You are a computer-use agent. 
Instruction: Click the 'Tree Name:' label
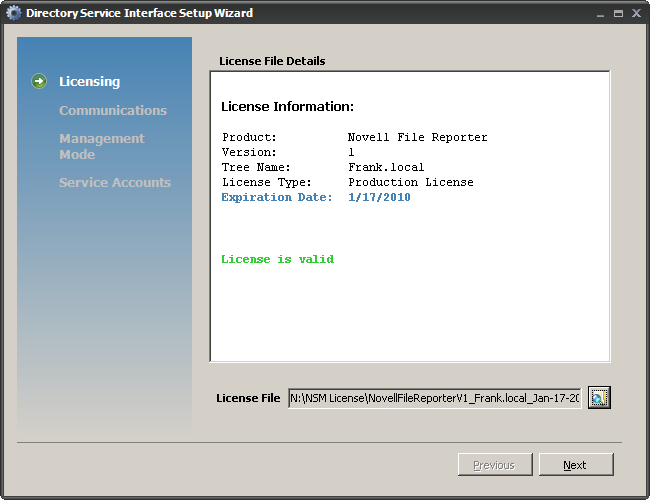tap(256, 167)
